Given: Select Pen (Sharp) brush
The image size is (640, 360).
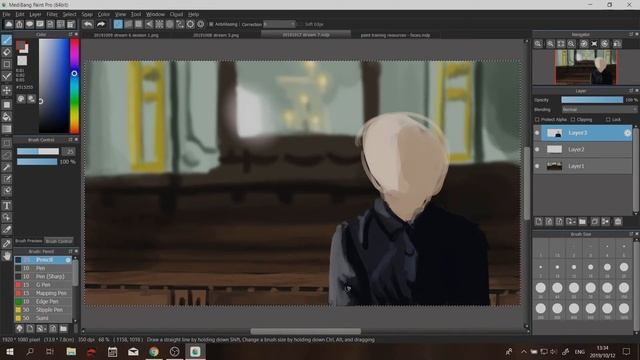Looking at the screenshot, I should point(43,277).
